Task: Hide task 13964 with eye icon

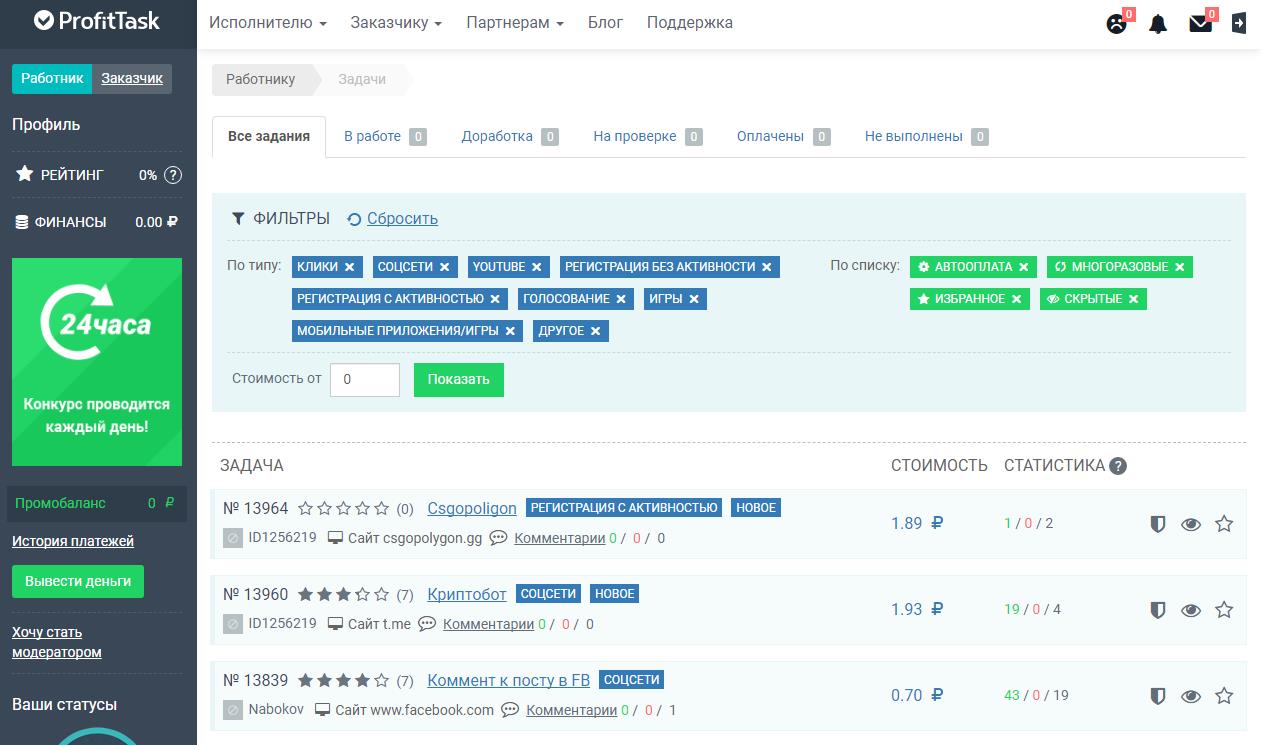Action: pos(1191,524)
